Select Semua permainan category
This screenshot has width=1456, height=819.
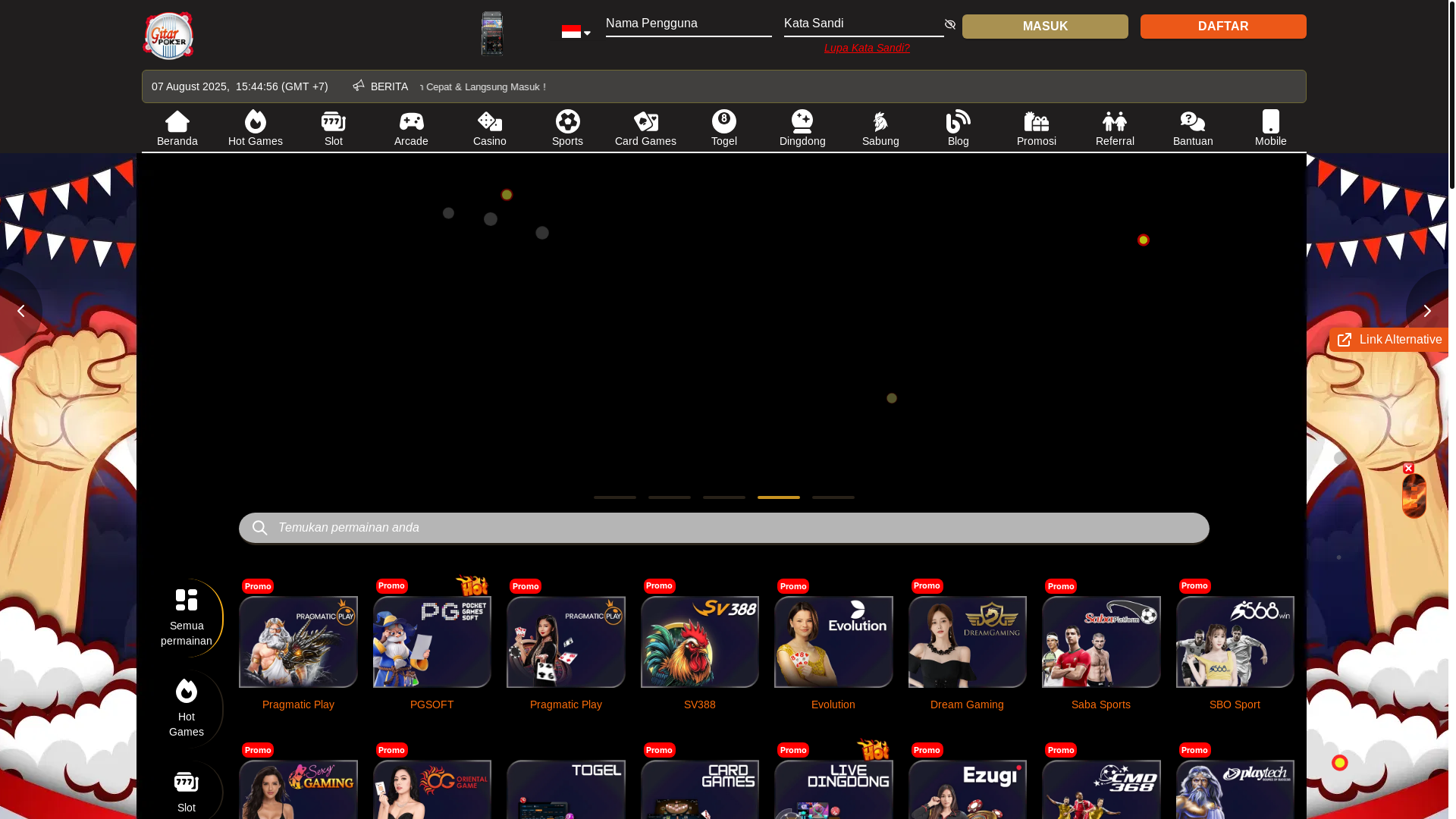point(187,618)
